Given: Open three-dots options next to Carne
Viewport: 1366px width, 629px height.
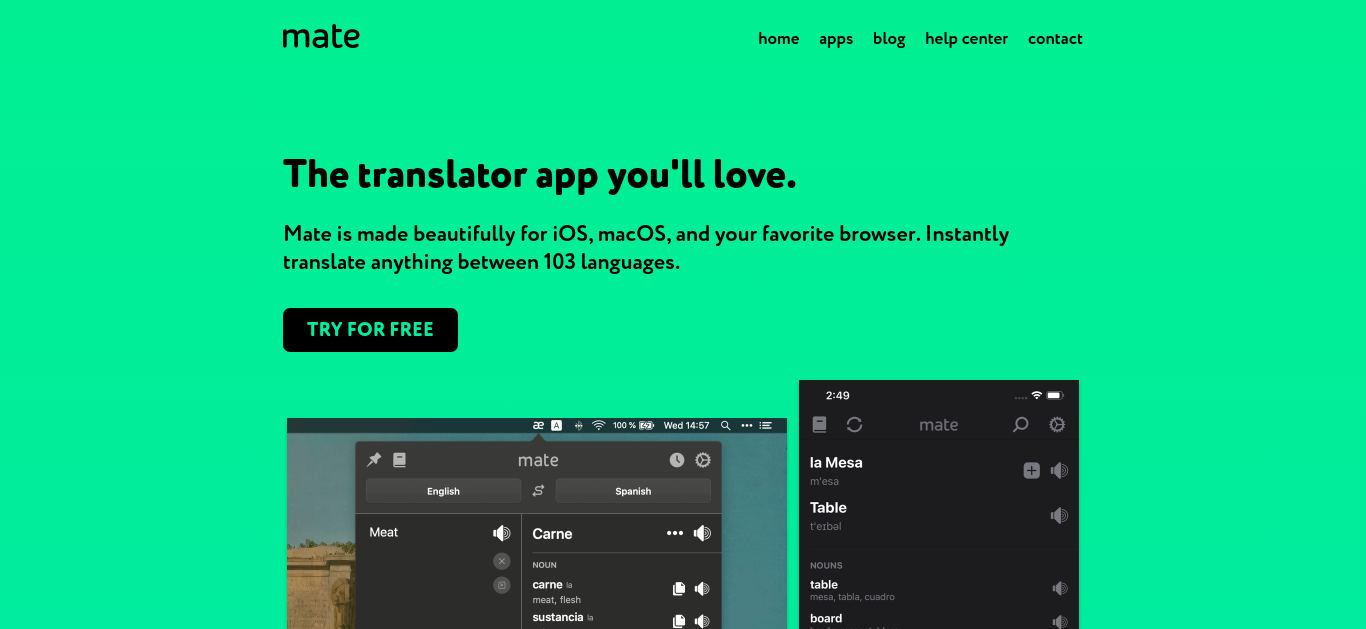Looking at the screenshot, I should [x=675, y=533].
